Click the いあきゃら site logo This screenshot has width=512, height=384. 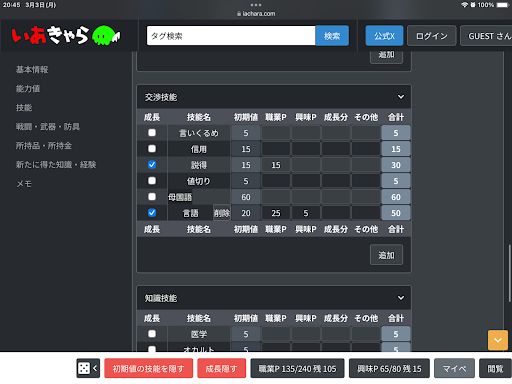click(x=66, y=35)
